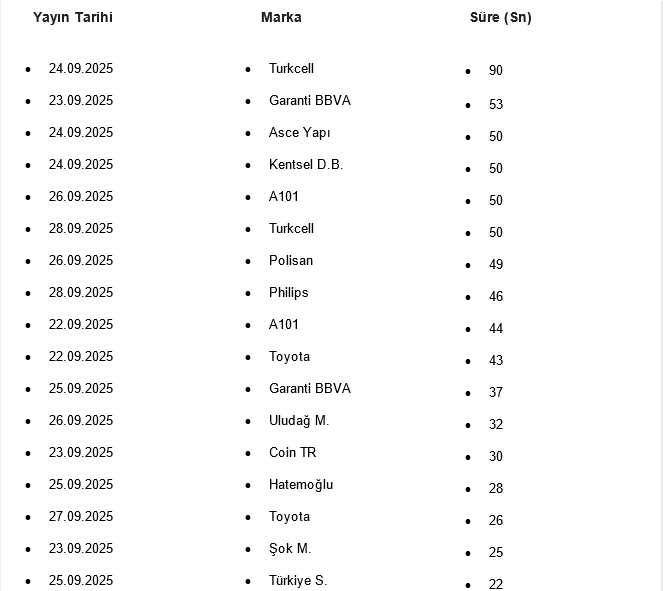Click the duration value 46

(496, 297)
